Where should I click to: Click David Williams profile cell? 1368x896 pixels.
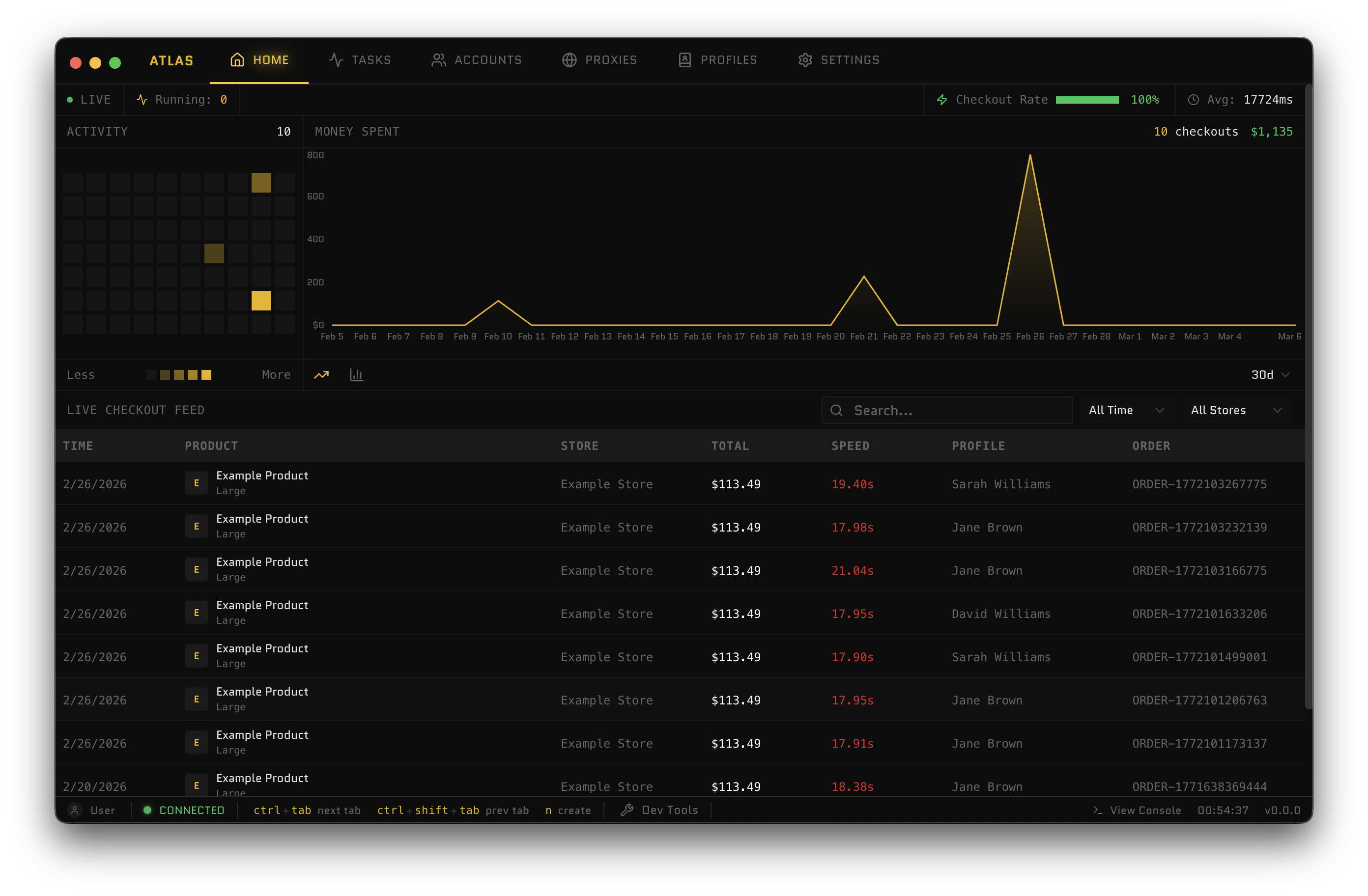1001,614
